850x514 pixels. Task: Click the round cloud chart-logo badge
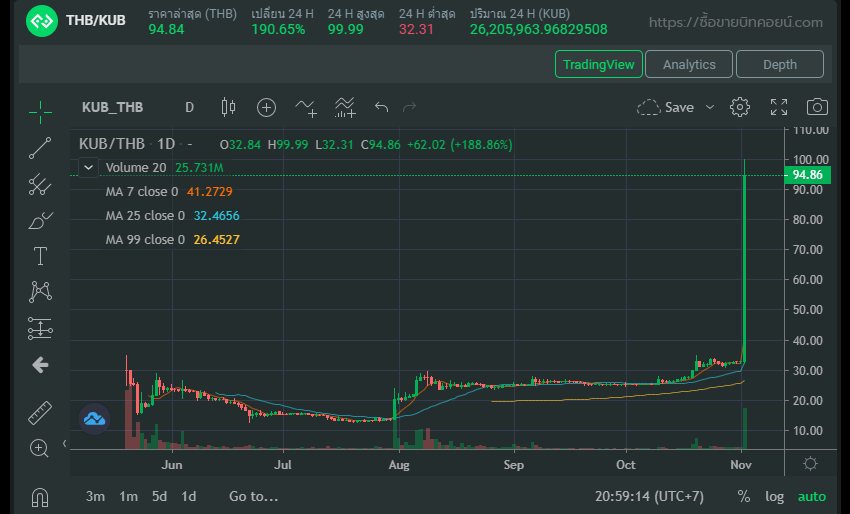(94, 419)
